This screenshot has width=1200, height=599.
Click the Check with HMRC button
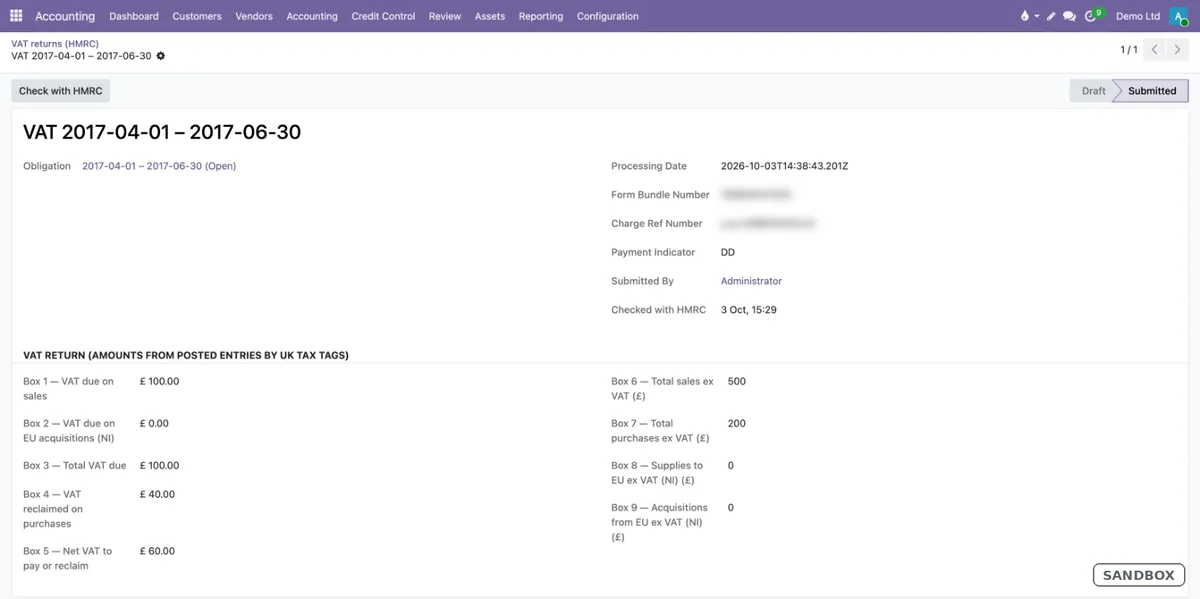tap(61, 91)
